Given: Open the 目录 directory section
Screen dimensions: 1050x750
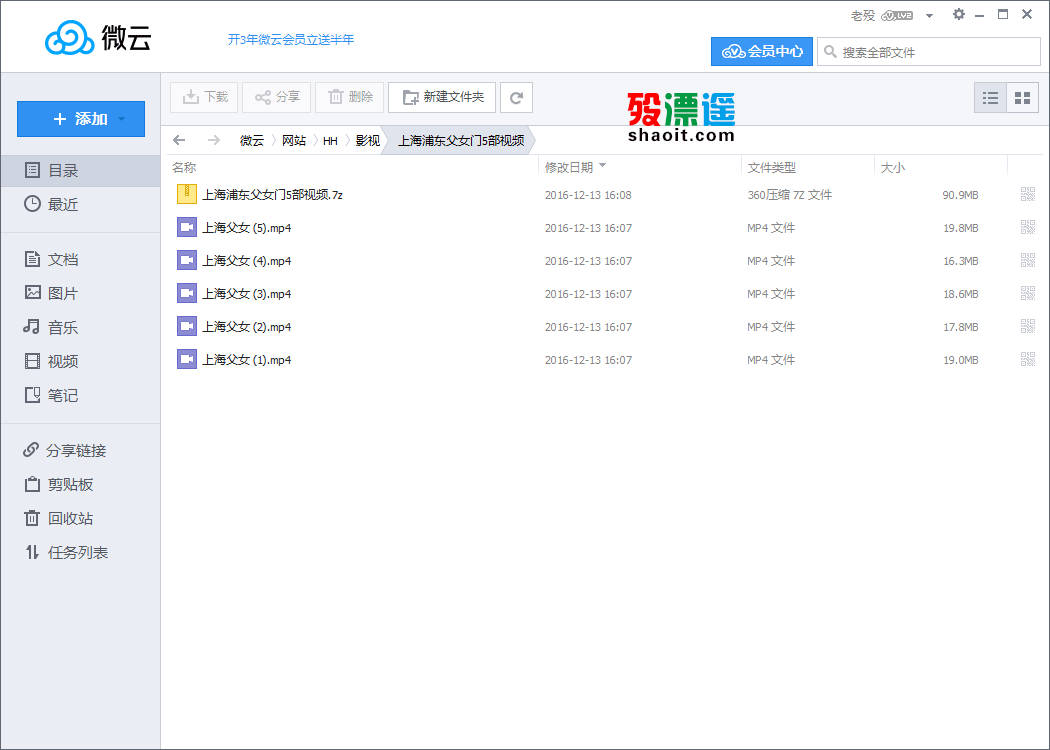Looking at the screenshot, I should [80, 170].
